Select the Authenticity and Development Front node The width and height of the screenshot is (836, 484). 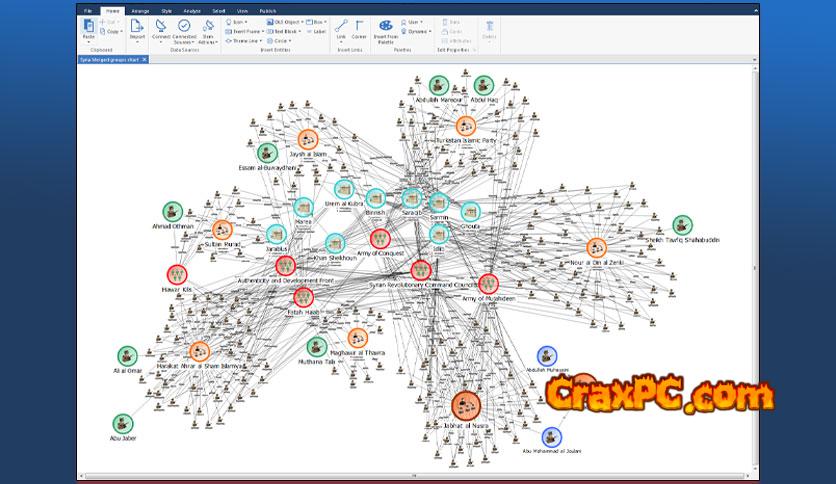[x=285, y=266]
